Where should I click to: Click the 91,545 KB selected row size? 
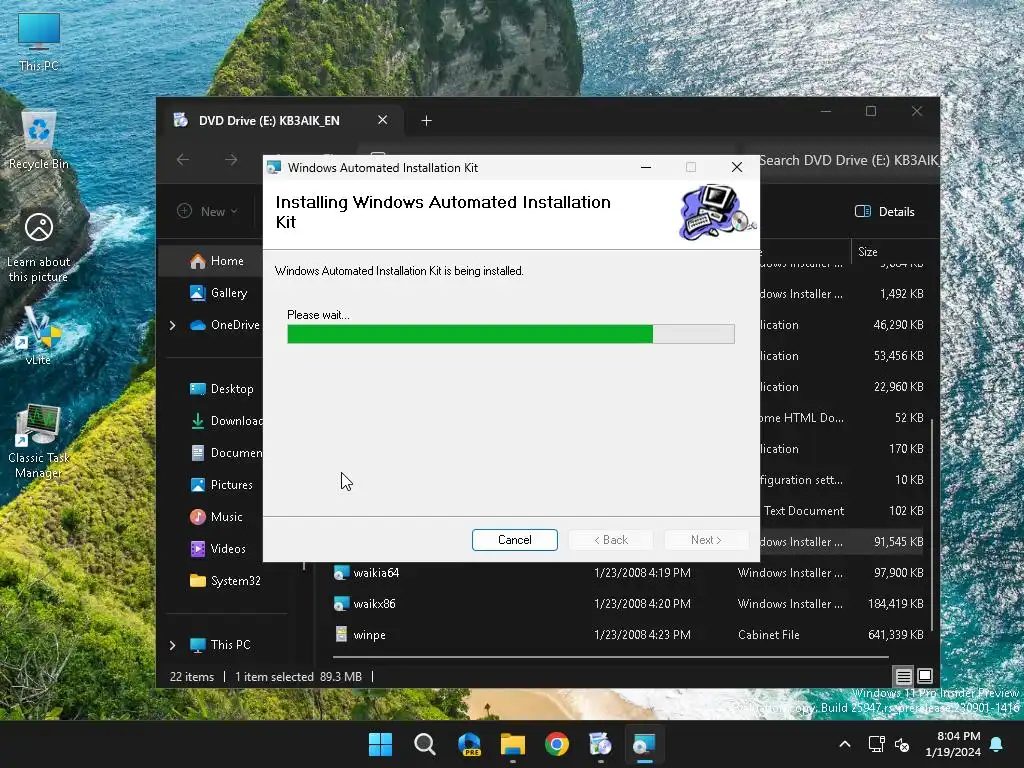pos(899,542)
